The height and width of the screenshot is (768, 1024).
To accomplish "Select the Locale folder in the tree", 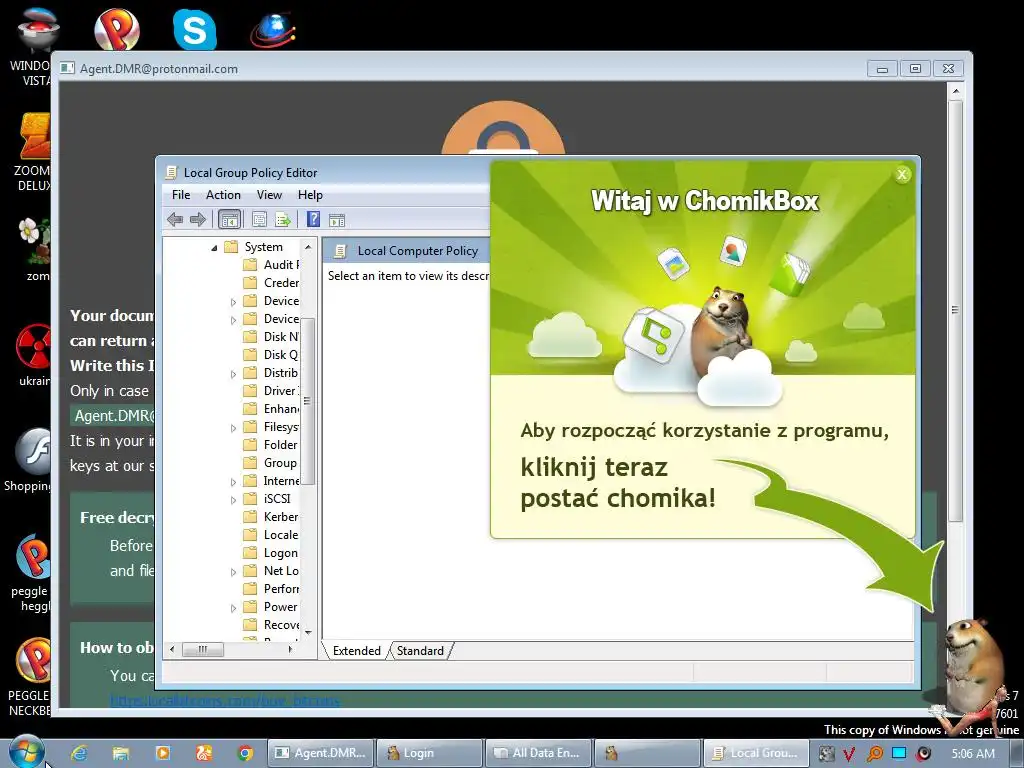I will click(271, 535).
